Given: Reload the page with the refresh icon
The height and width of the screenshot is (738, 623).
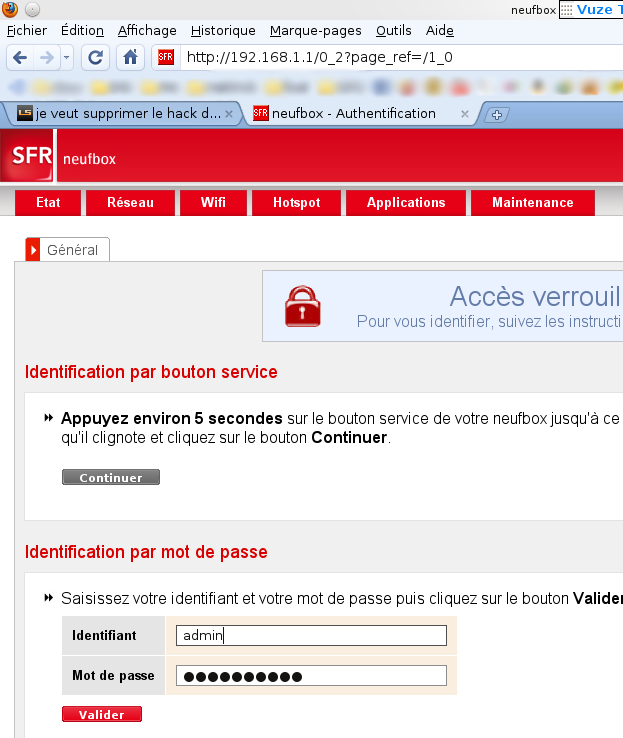Looking at the screenshot, I should click(96, 57).
